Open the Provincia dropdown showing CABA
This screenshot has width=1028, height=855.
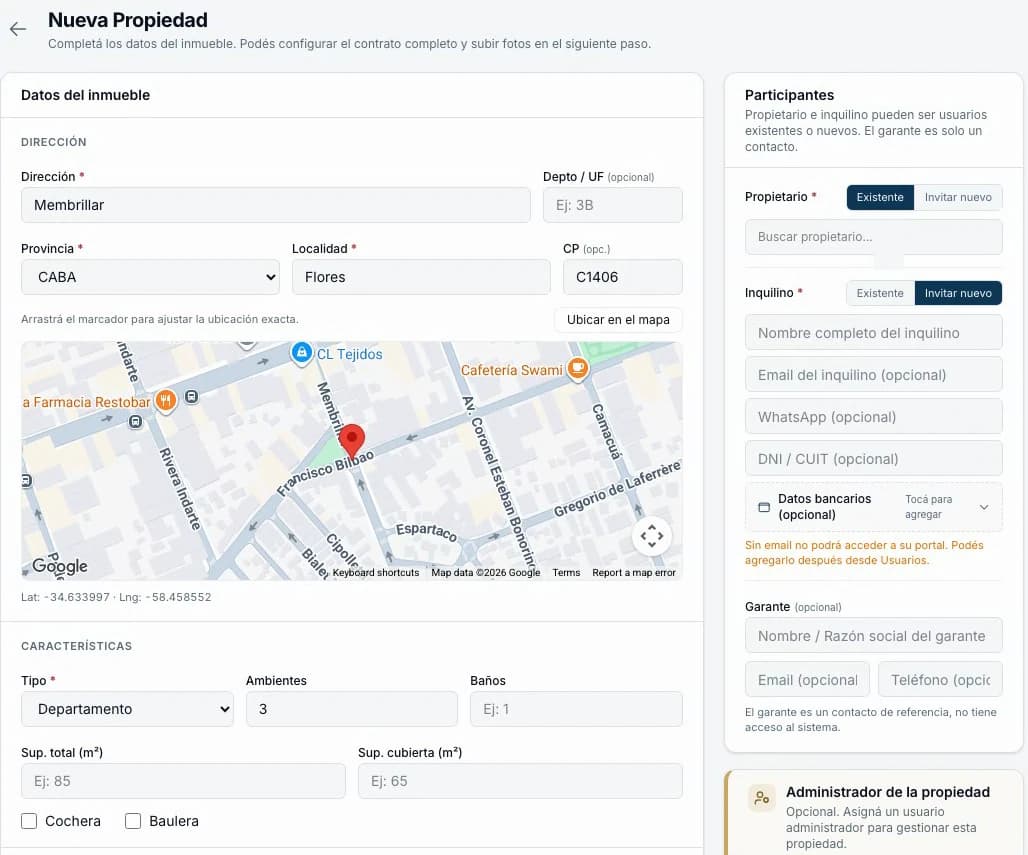(150, 277)
